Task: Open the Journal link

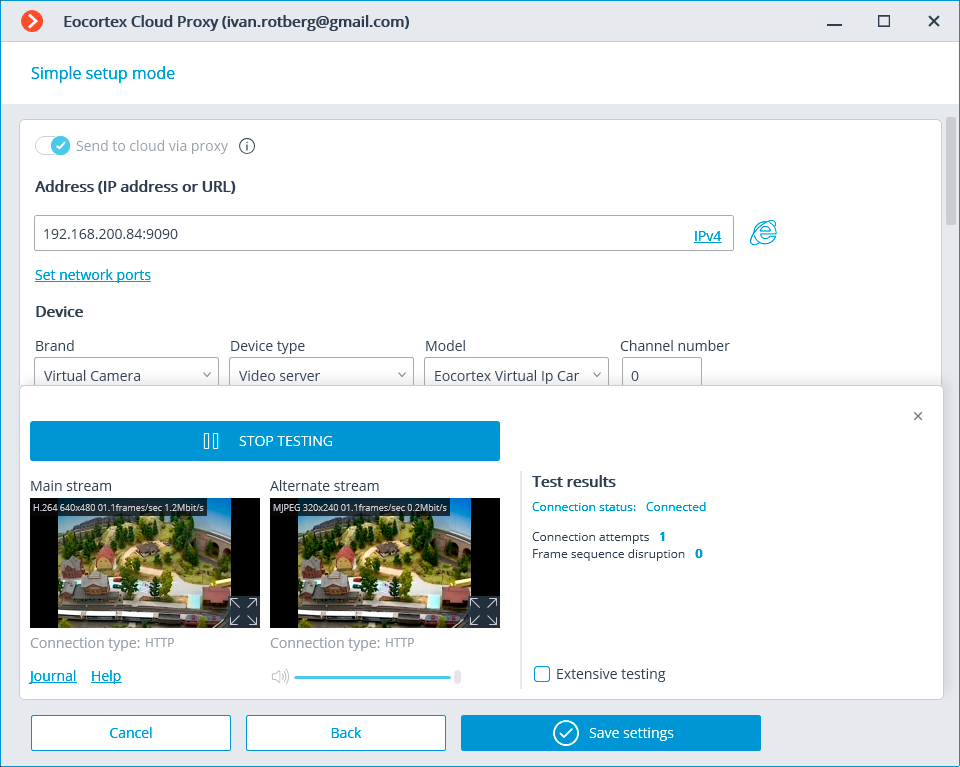Action: coord(52,676)
